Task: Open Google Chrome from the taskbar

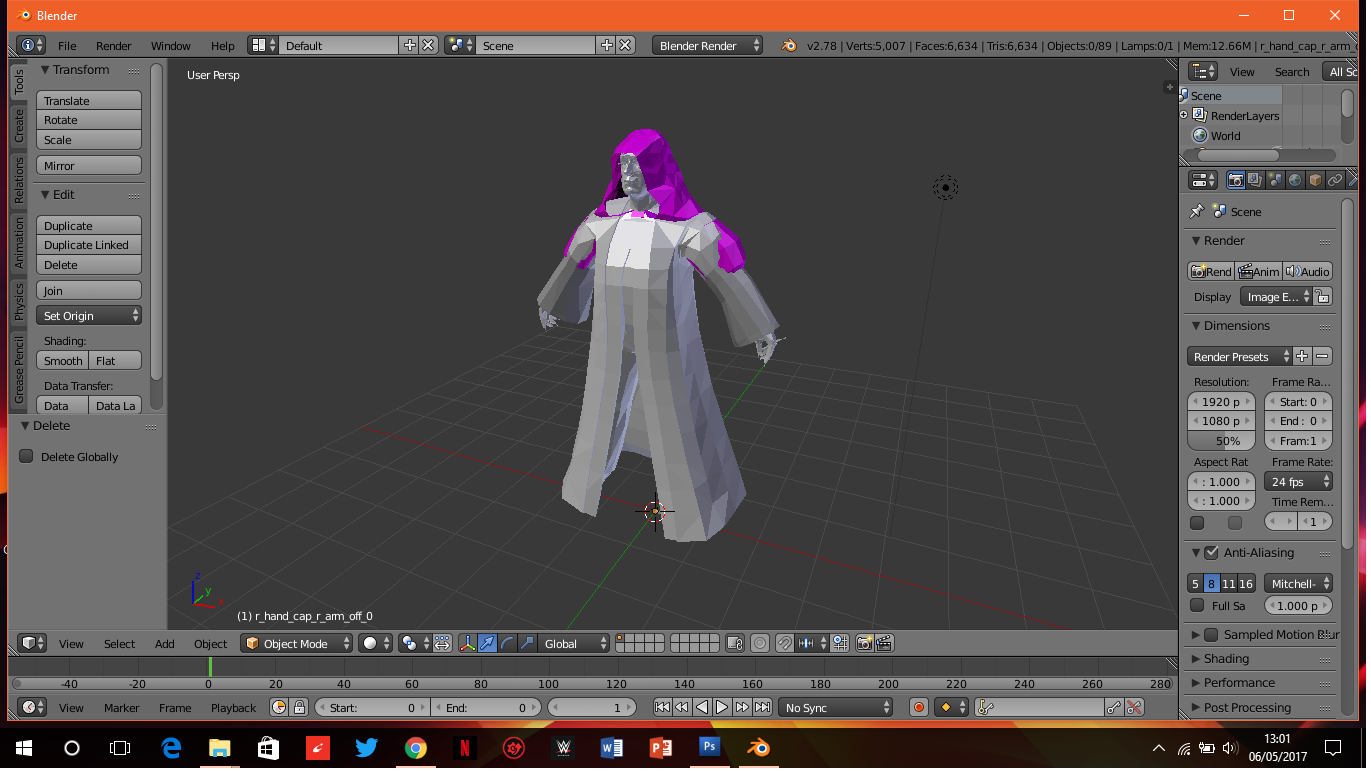Action: 416,748
